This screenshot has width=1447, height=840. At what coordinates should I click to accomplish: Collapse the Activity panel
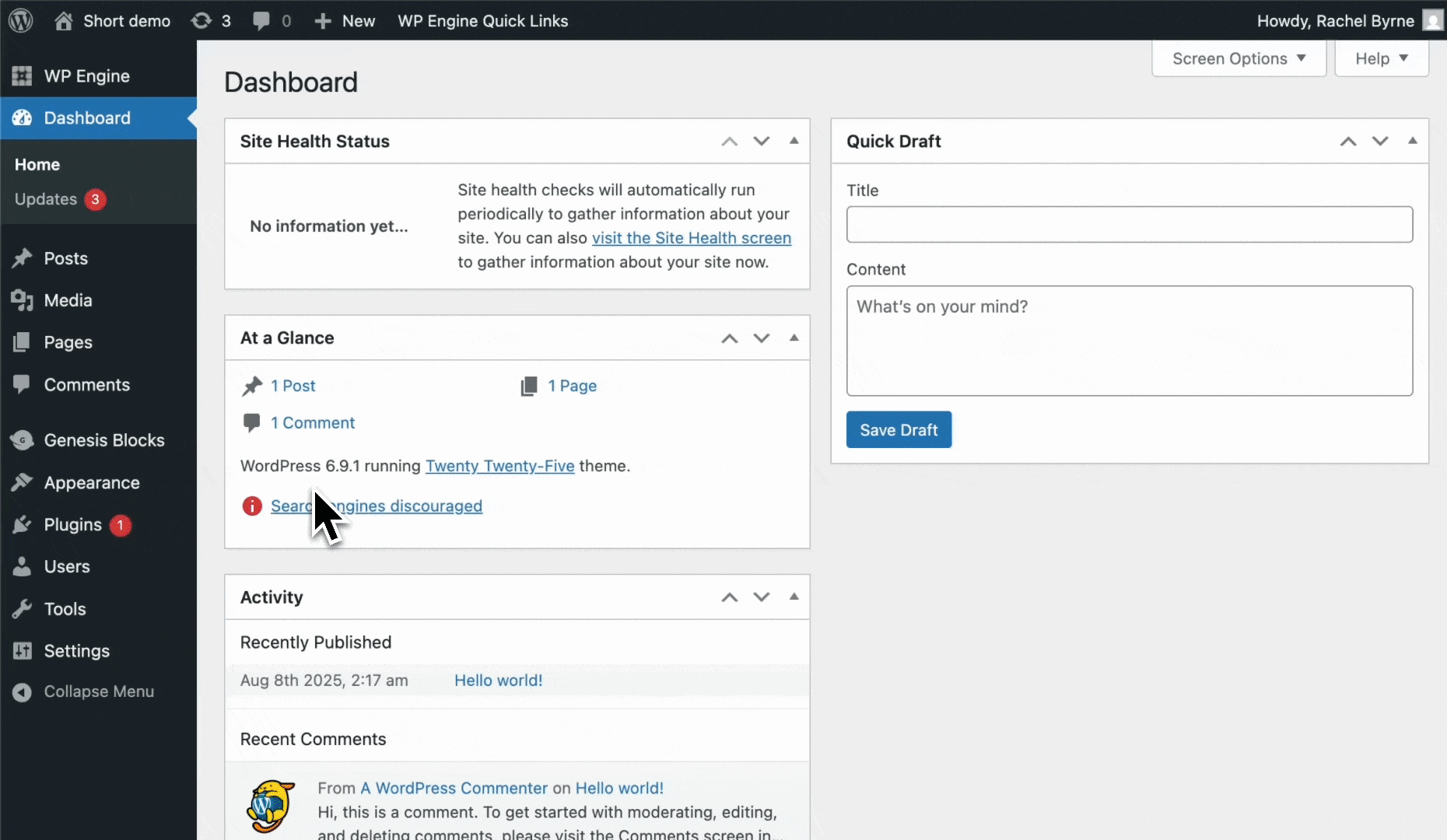(x=793, y=597)
